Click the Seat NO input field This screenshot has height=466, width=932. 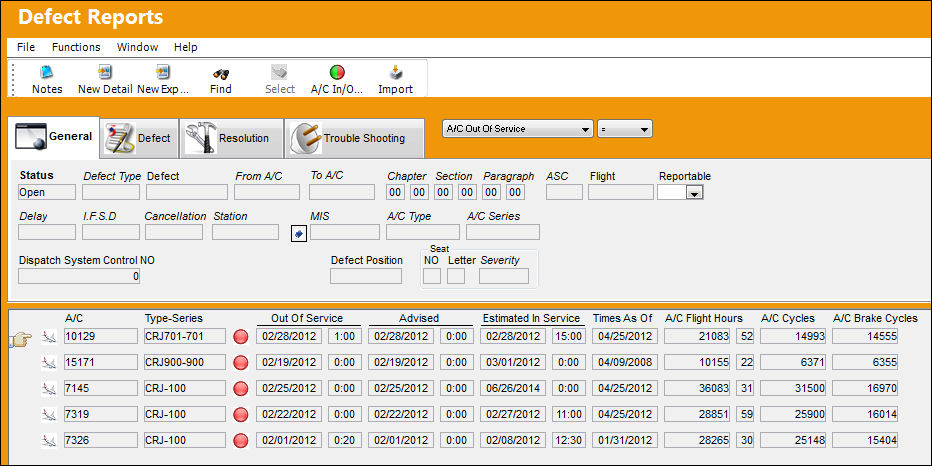(x=432, y=276)
